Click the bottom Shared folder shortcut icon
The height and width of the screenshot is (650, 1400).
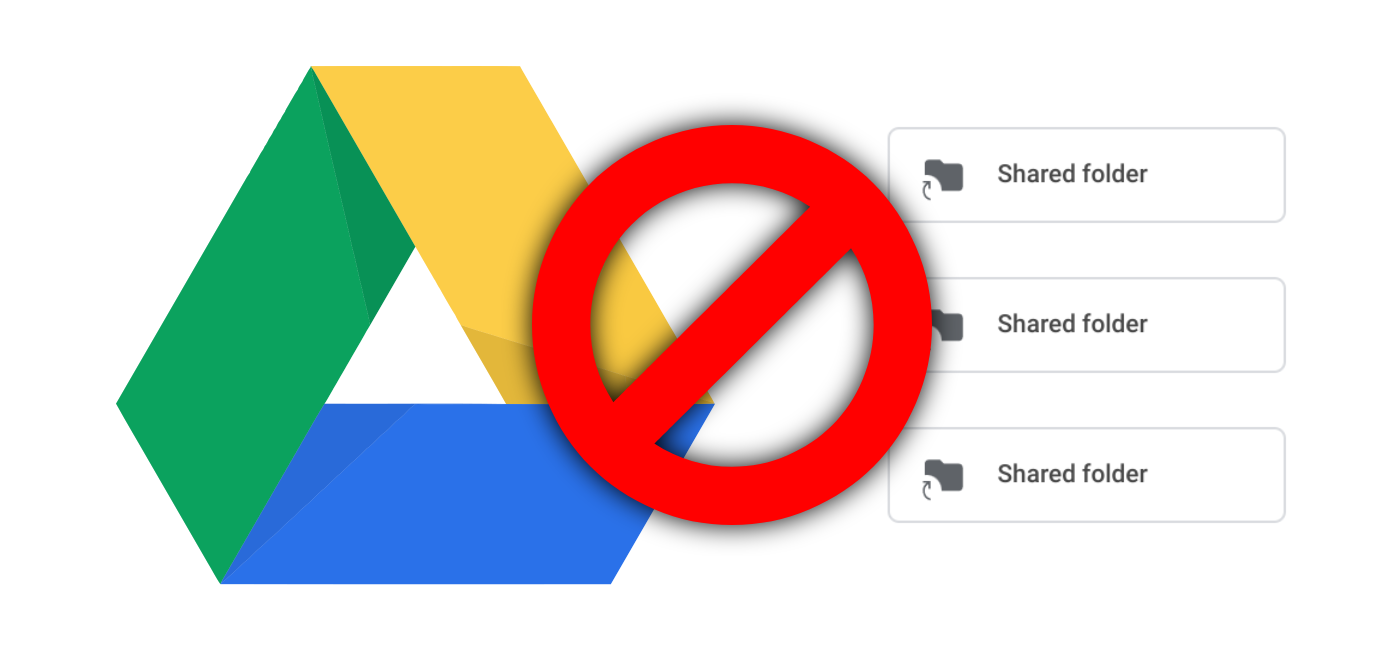click(942, 477)
